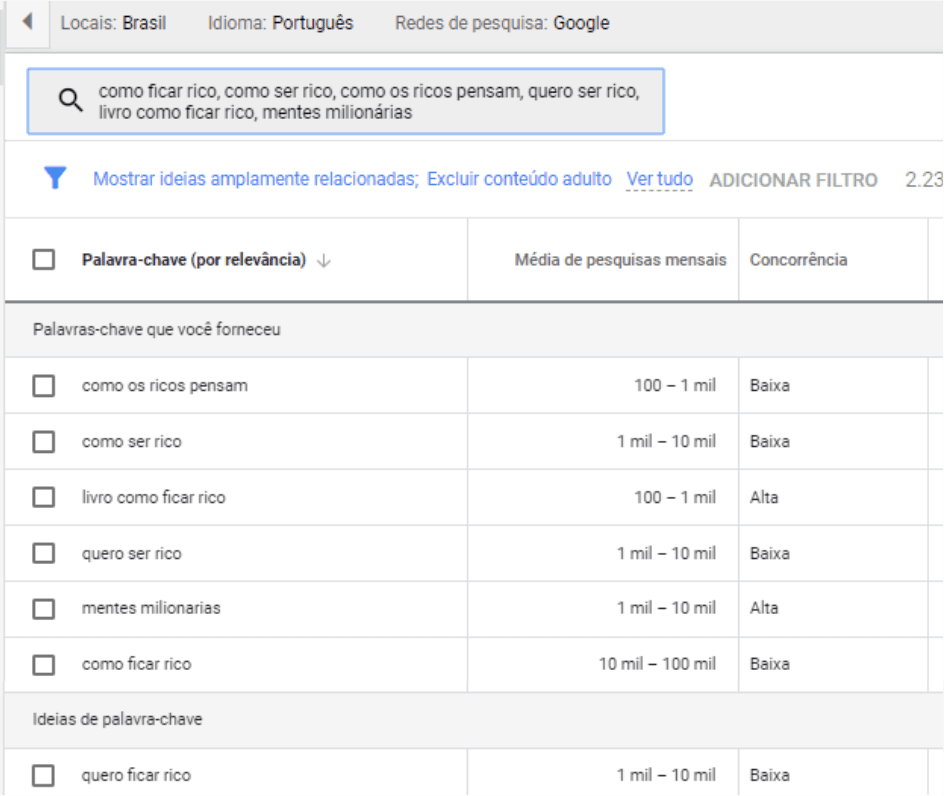Image resolution: width=944 pixels, height=796 pixels.
Task: Click the sort arrow next to Palavra-chave
Action: pos(324,261)
